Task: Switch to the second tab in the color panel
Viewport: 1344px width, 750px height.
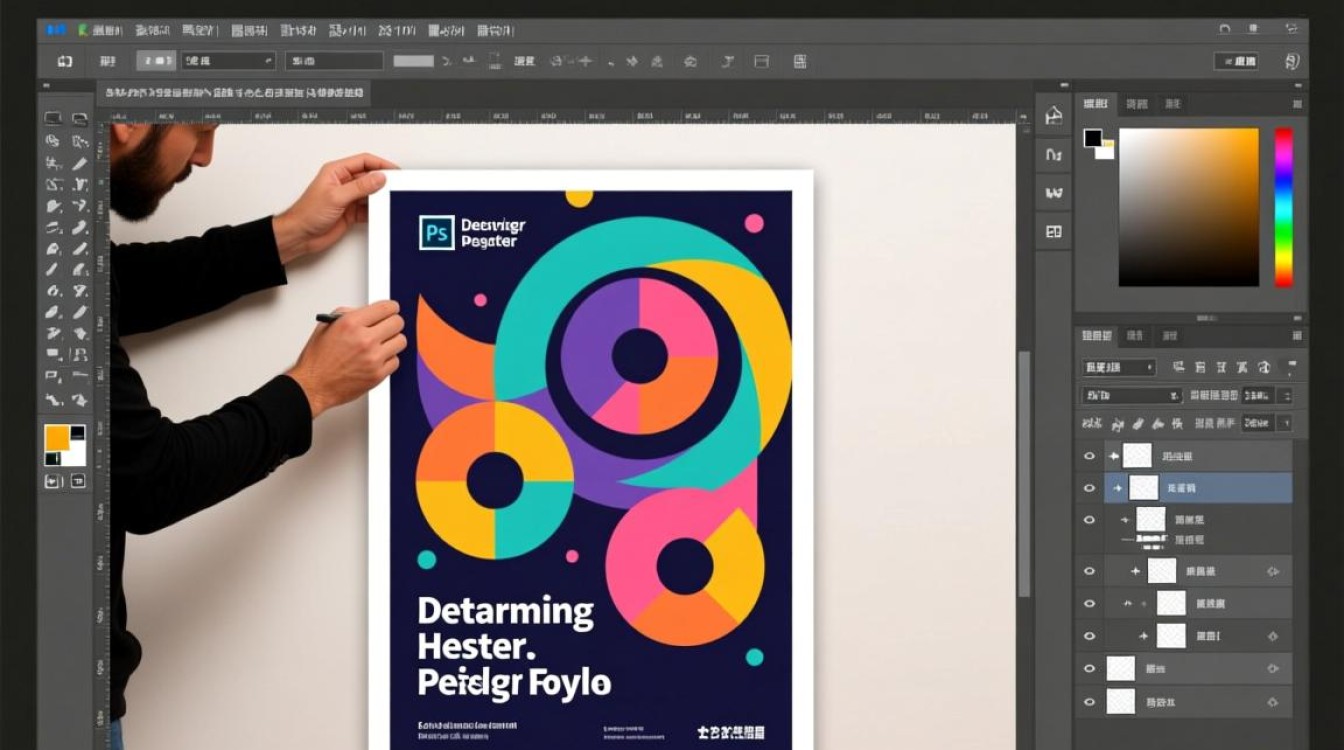Action: (1136, 104)
